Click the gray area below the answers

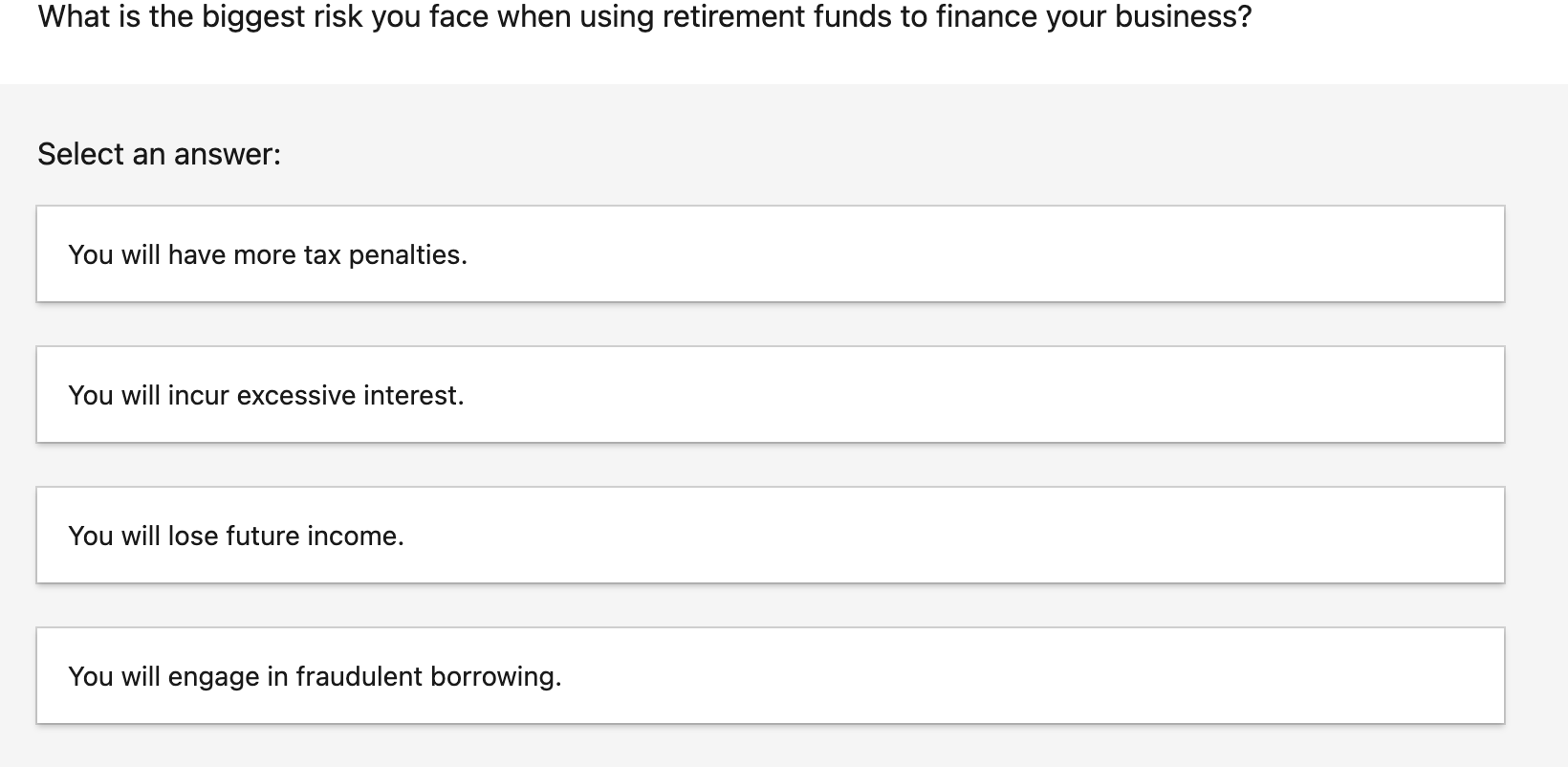(765, 751)
